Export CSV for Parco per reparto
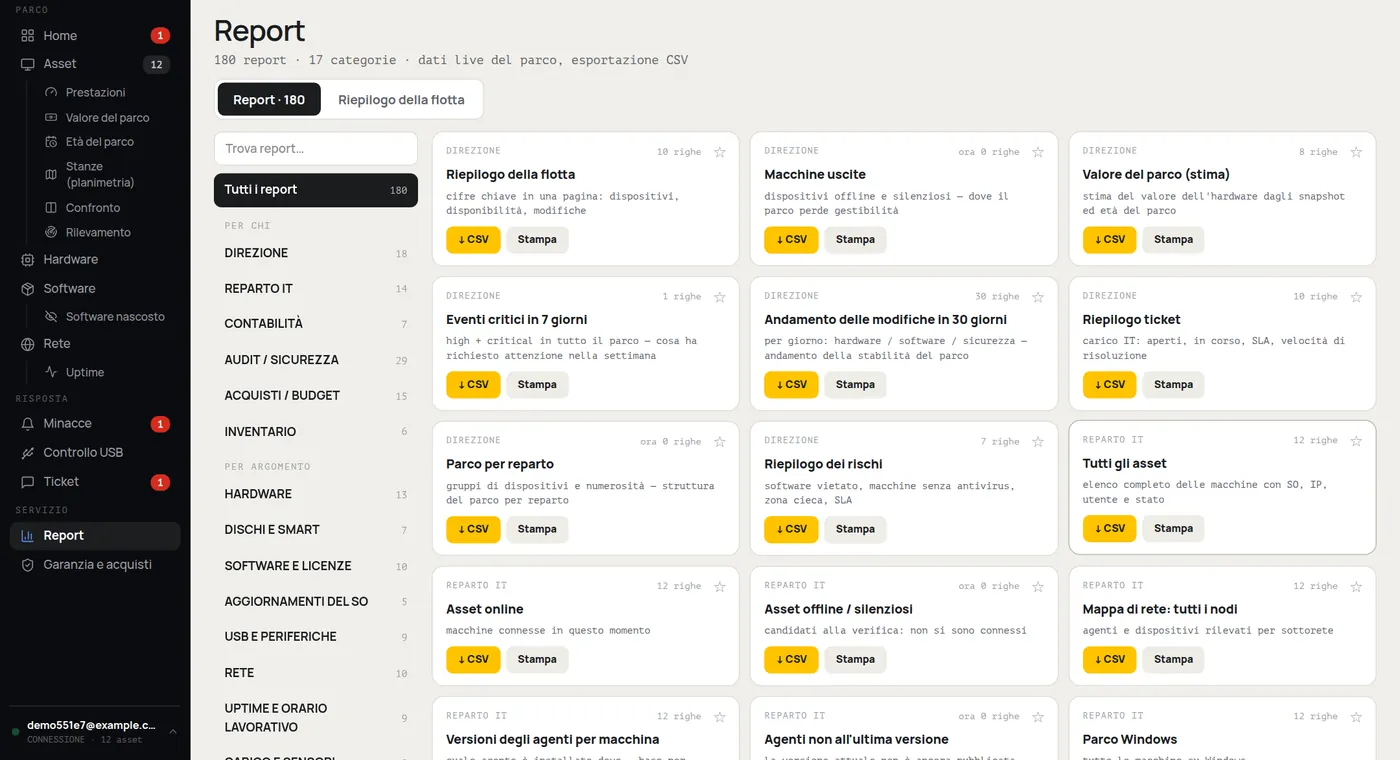 click(x=473, y=530)
